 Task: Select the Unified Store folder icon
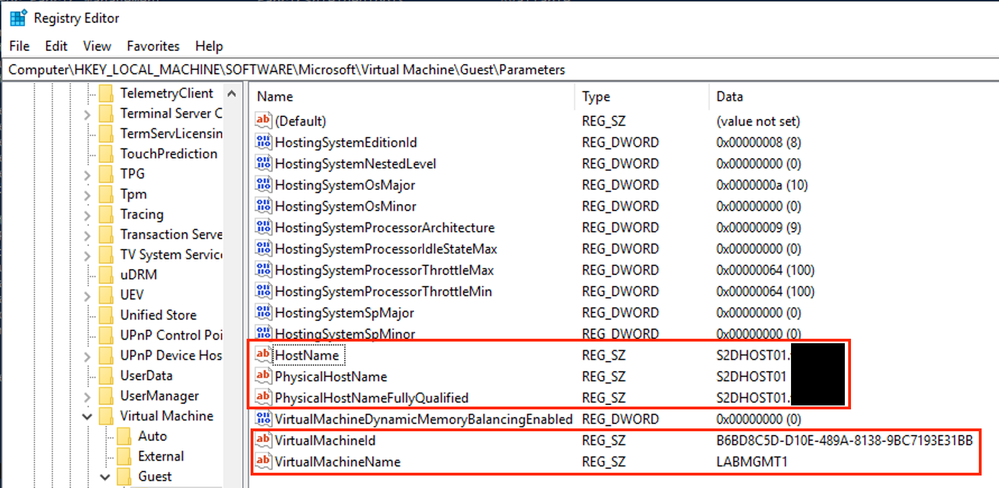[106, 315]
